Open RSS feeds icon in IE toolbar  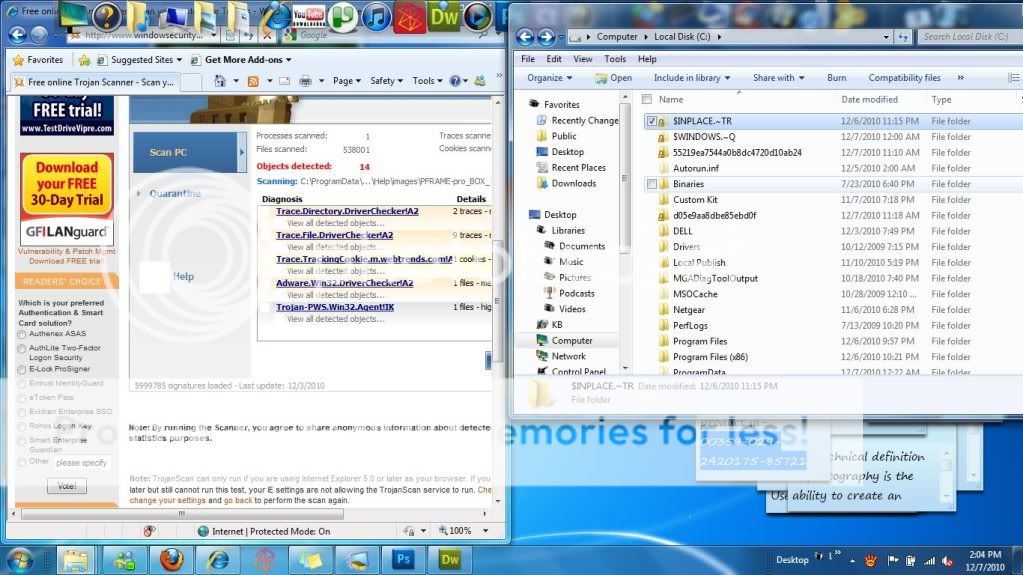tap(253, 81)
